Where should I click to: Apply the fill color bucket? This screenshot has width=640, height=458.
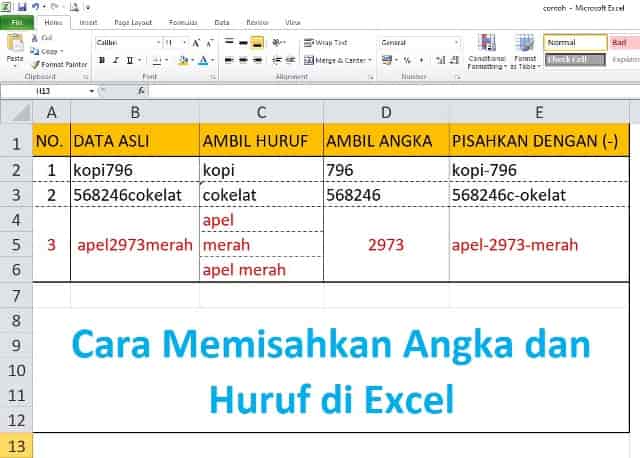(x=183, y=60)
